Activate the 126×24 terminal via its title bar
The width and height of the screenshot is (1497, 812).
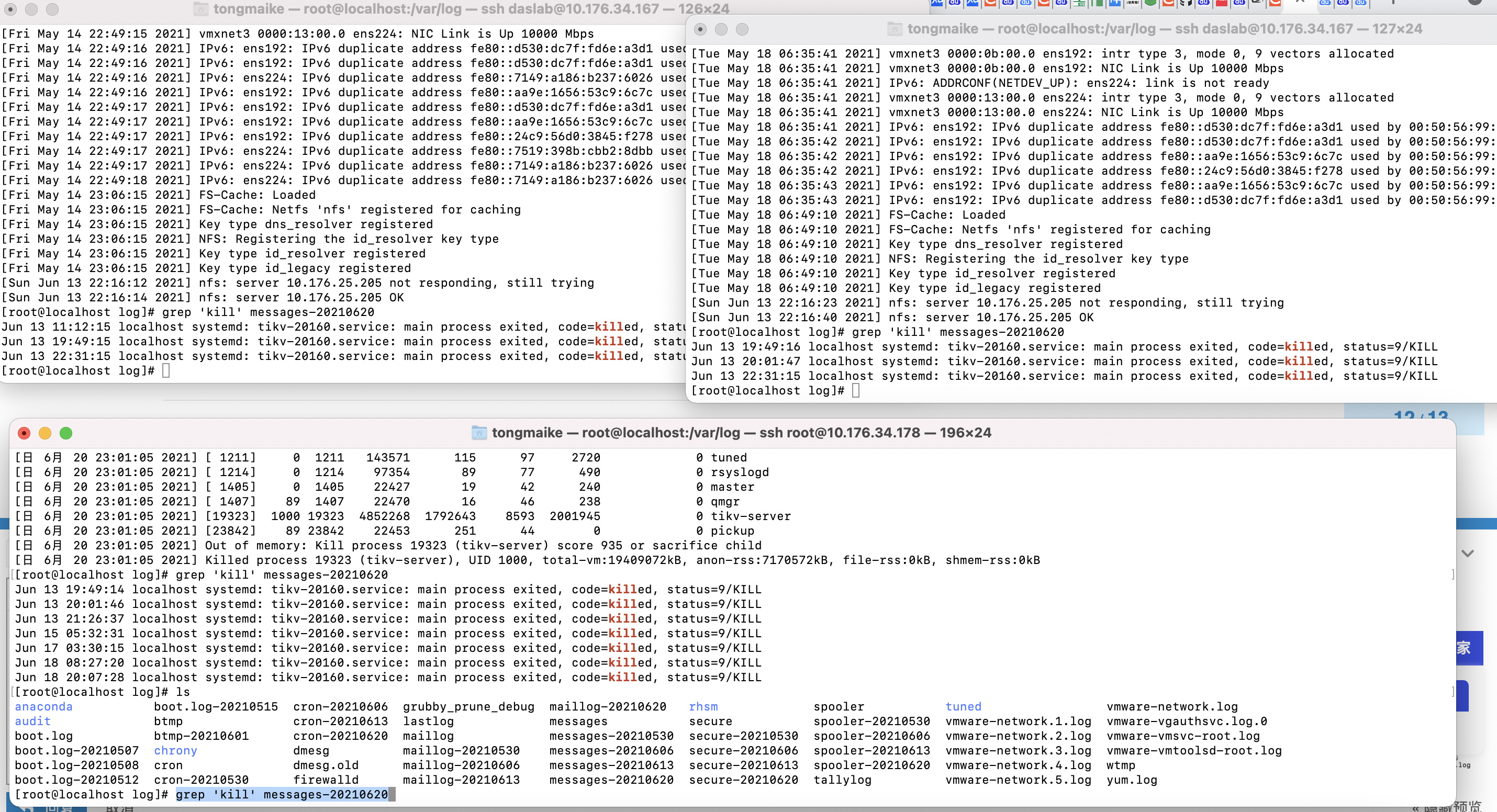coord(471,9)
